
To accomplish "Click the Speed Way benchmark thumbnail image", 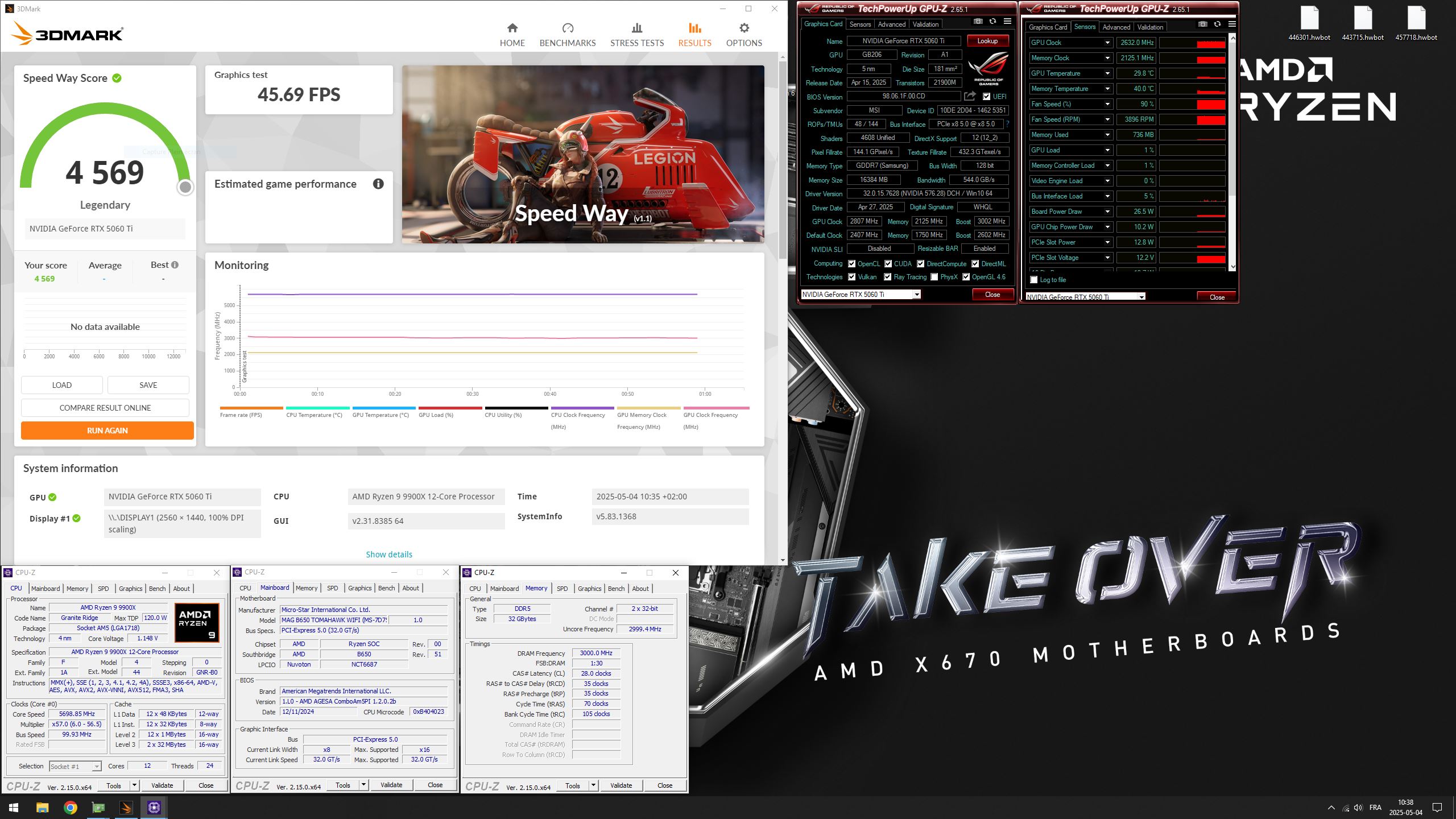I will pos(583,154).
